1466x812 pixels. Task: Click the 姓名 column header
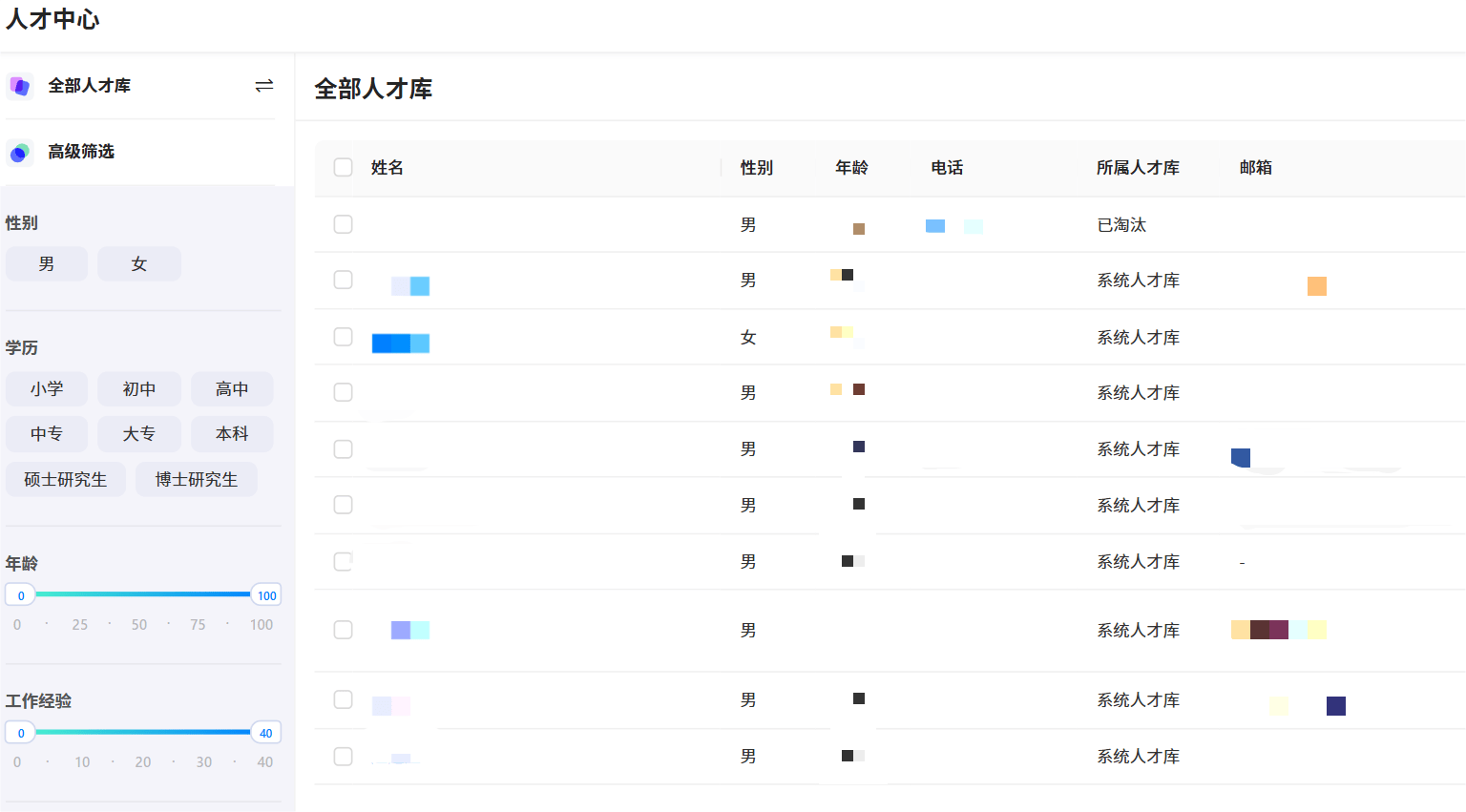[387, 168]
